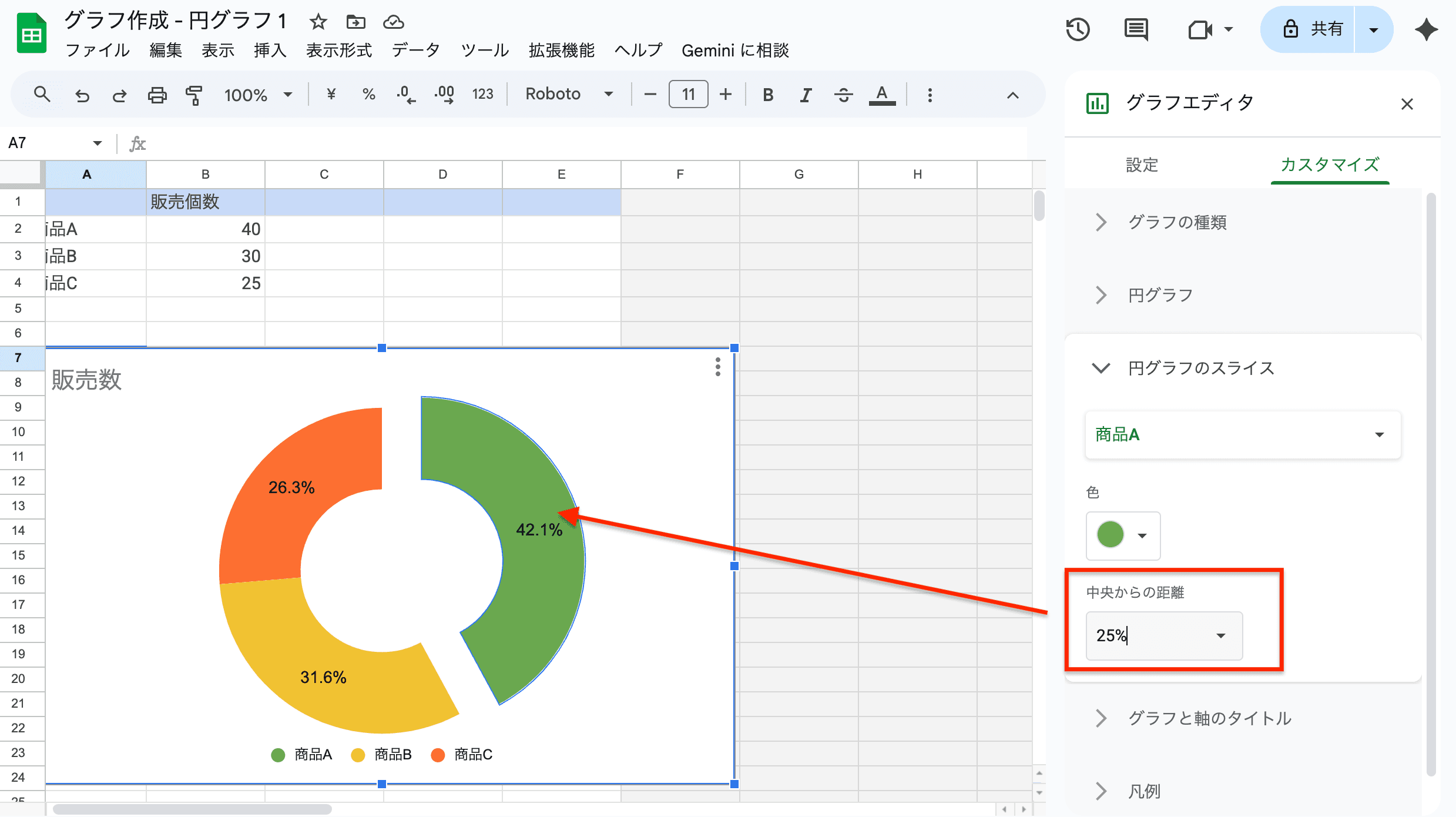Click the print icon in toolbar

tap(157, 95)
